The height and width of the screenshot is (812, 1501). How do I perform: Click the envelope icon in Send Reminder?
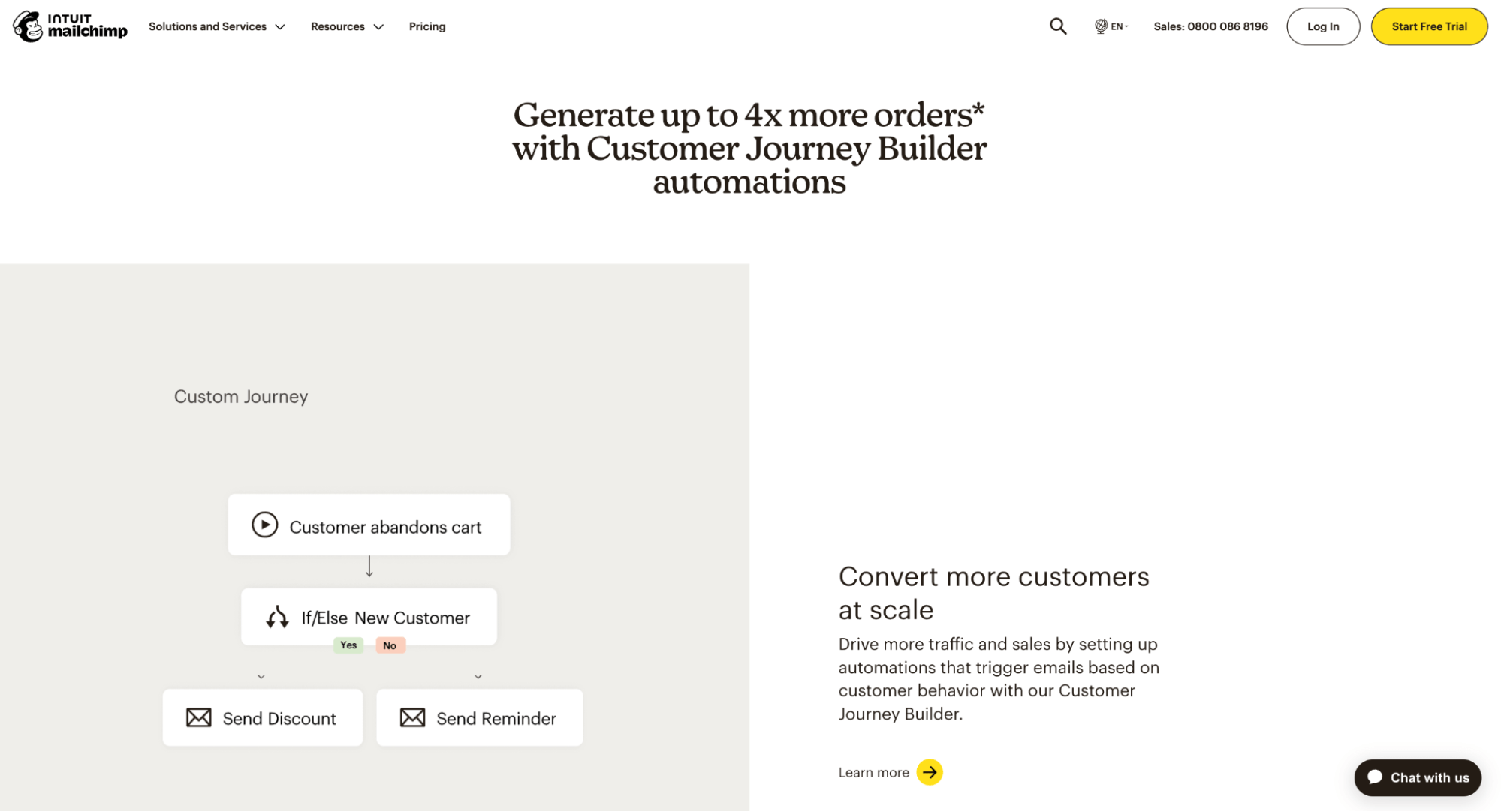tap(412, 717)
